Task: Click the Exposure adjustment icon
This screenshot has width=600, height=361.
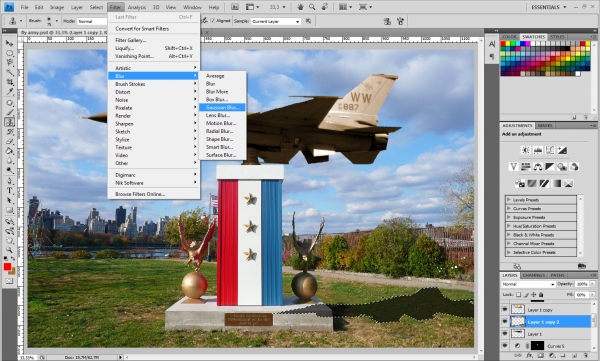Action: coord(562,150)
